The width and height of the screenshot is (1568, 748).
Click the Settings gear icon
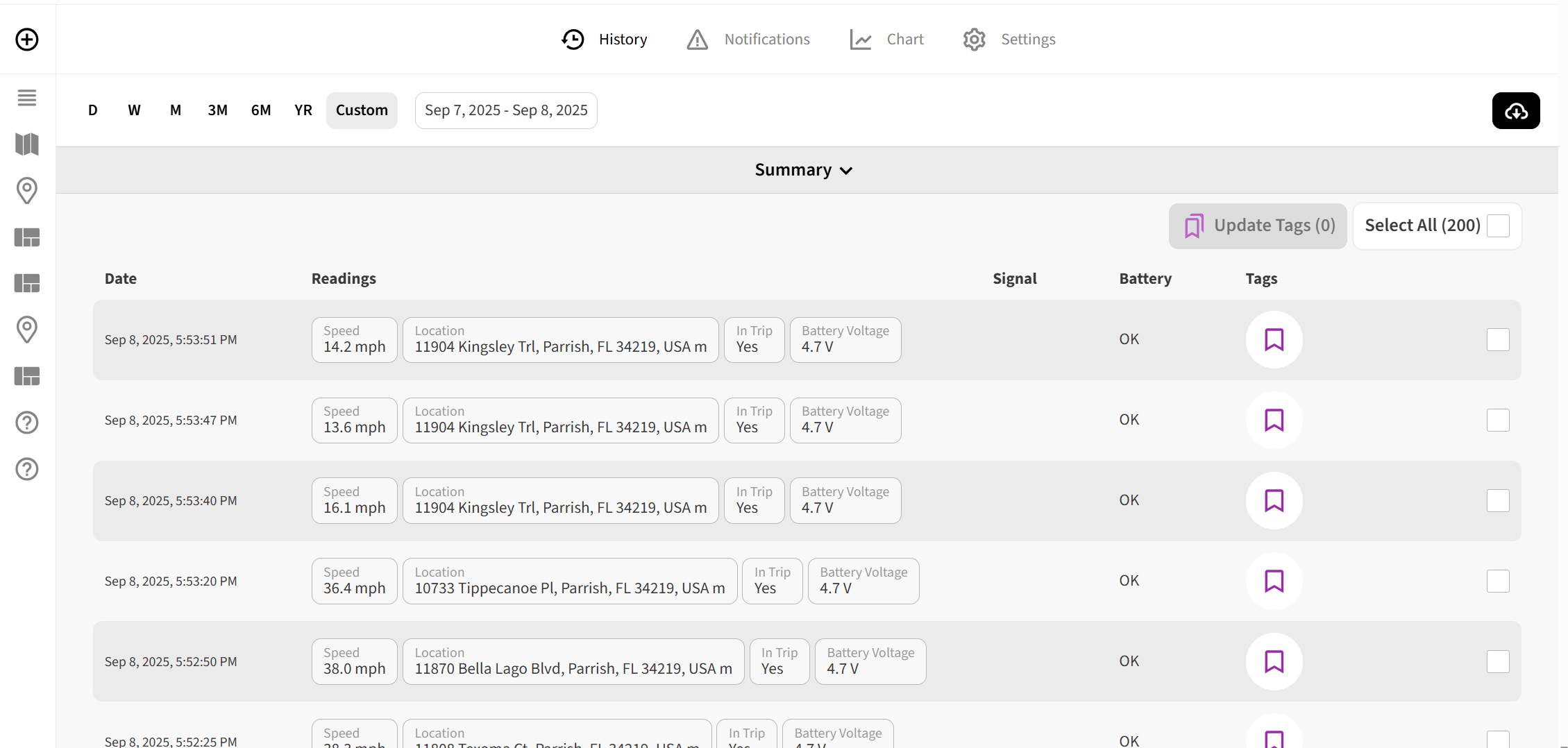974,40
